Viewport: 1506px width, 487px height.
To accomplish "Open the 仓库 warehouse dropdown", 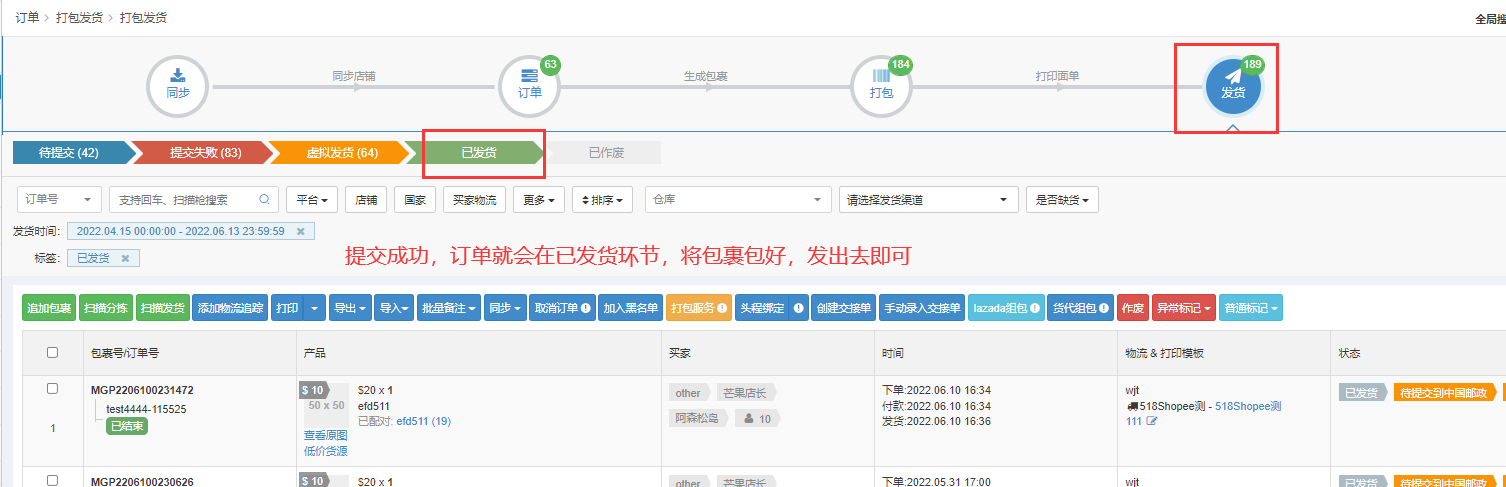I will click(738, 199).
